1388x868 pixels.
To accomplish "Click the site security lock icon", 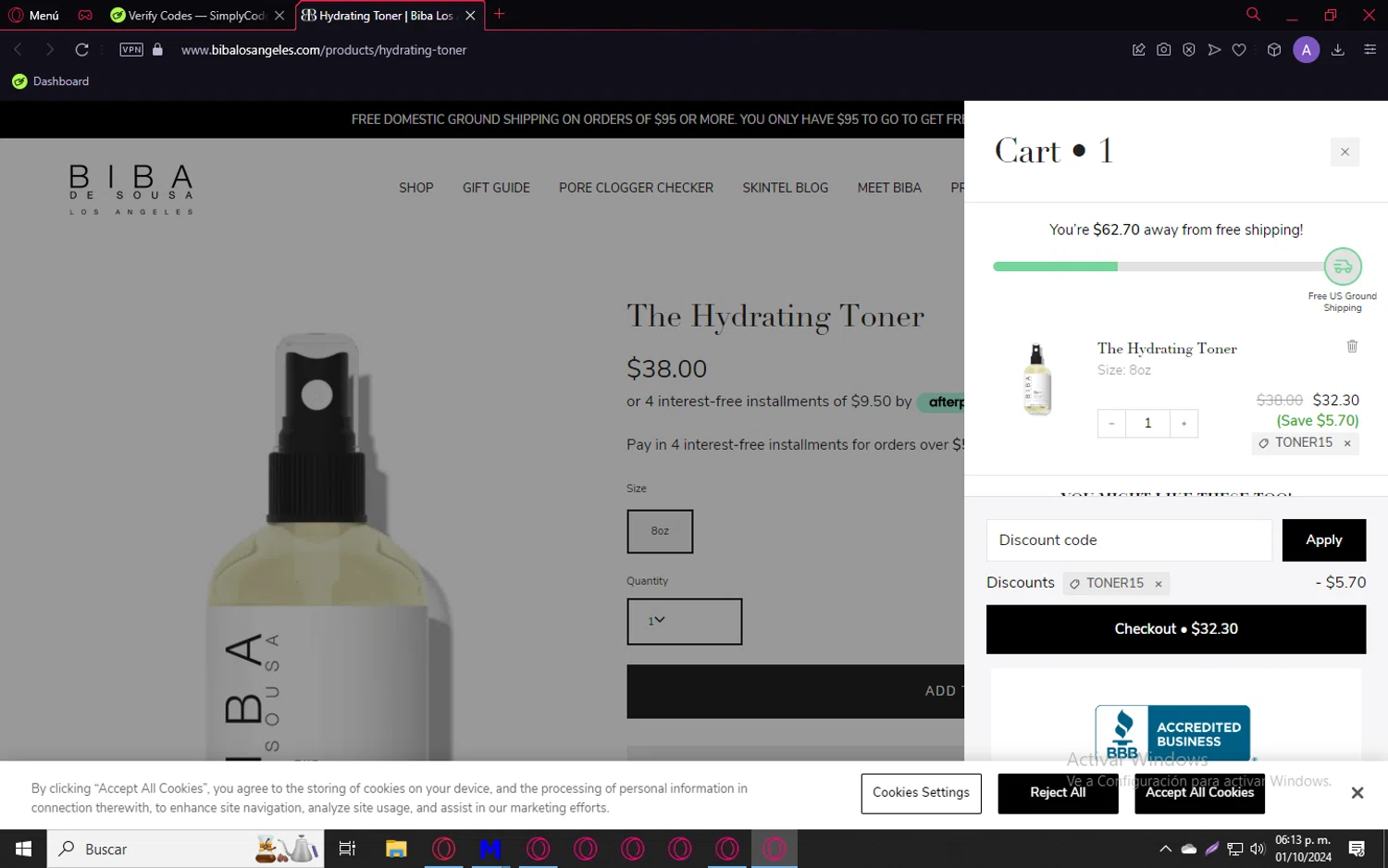I will coord(157,50).
